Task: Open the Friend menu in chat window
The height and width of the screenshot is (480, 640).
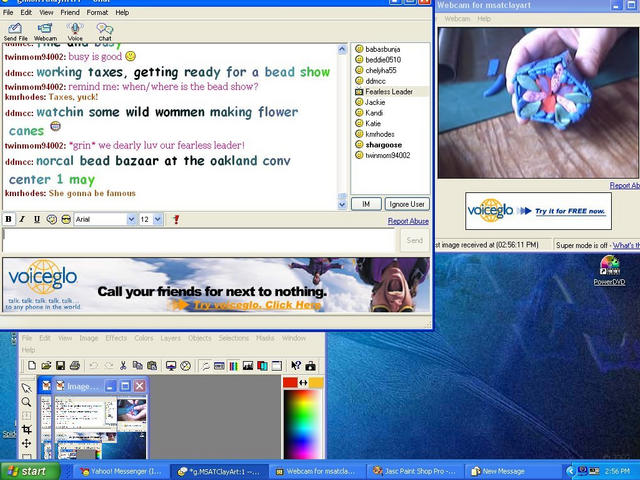Action: [70, 13]
